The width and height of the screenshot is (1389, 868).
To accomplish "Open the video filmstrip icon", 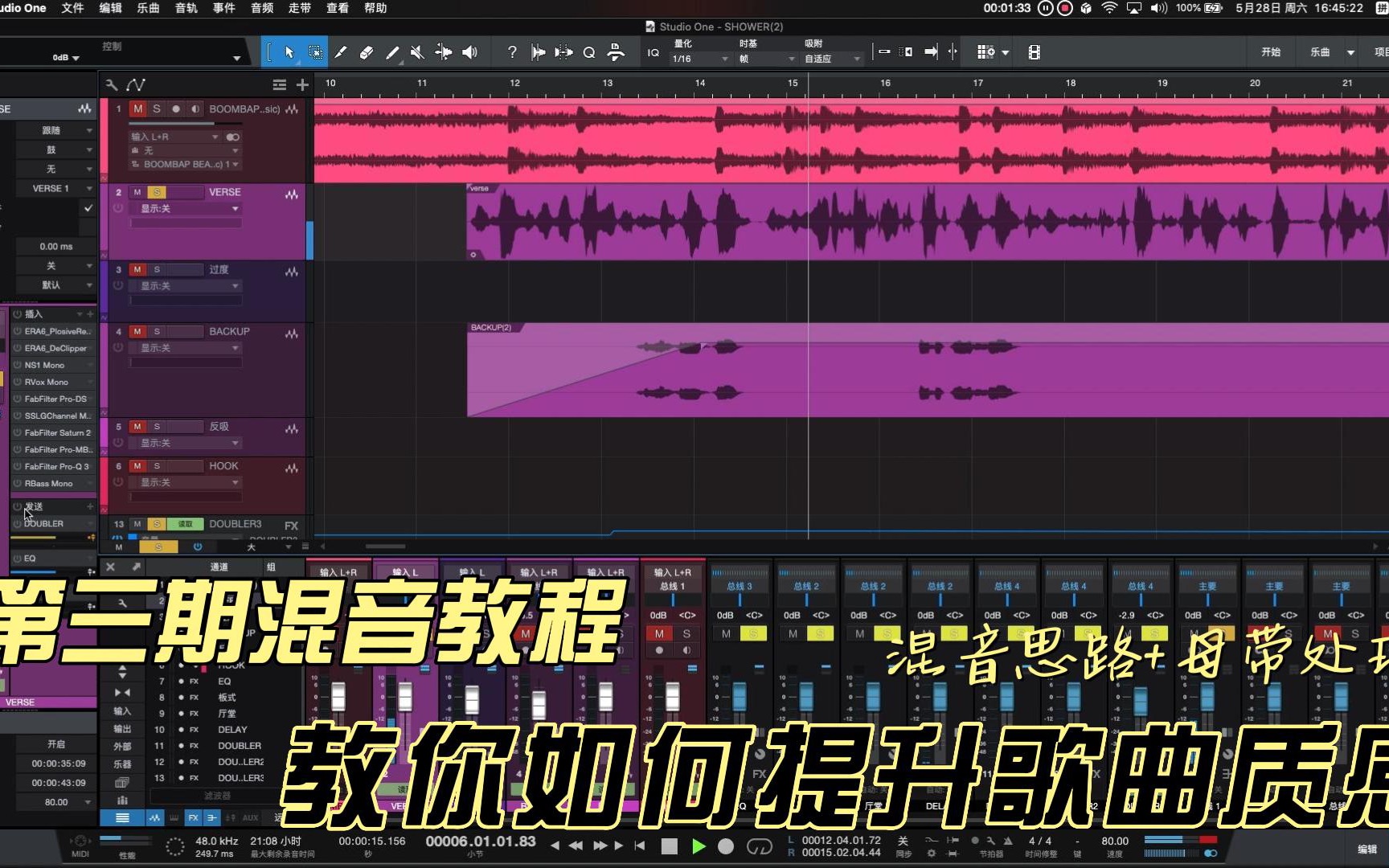I will (1035, 52).
